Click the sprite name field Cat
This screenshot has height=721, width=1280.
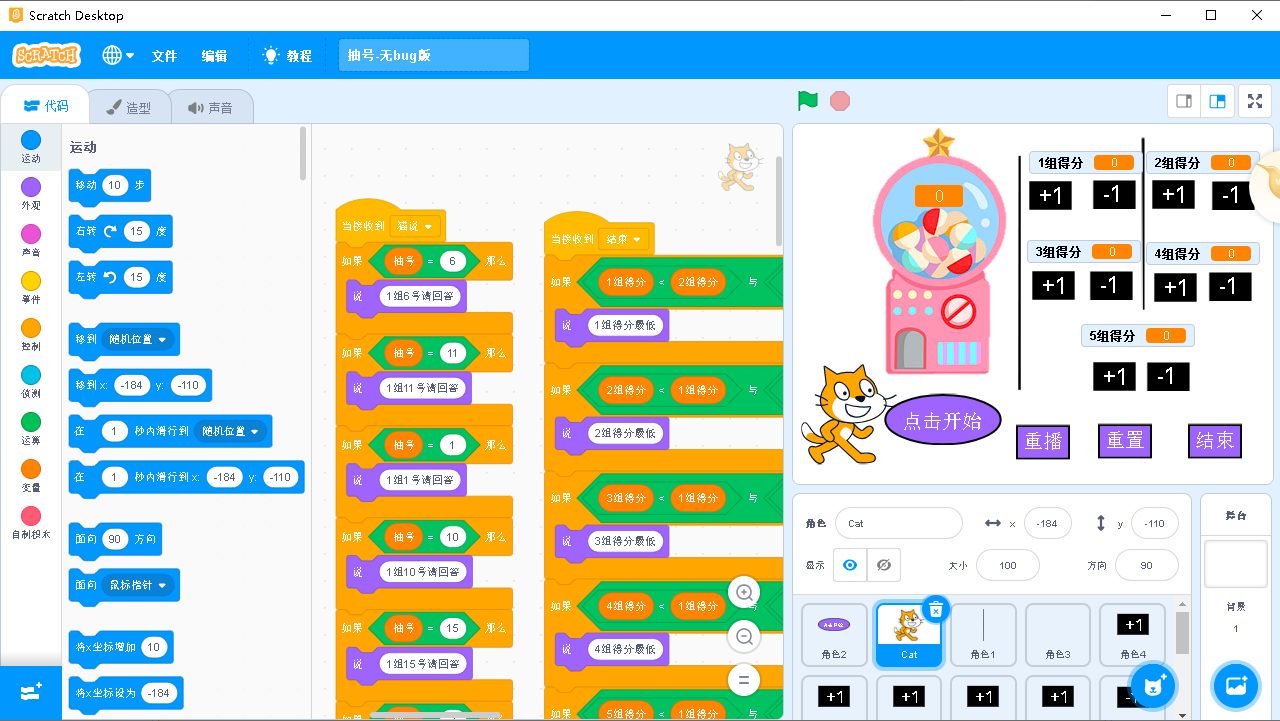click(898, 523)
